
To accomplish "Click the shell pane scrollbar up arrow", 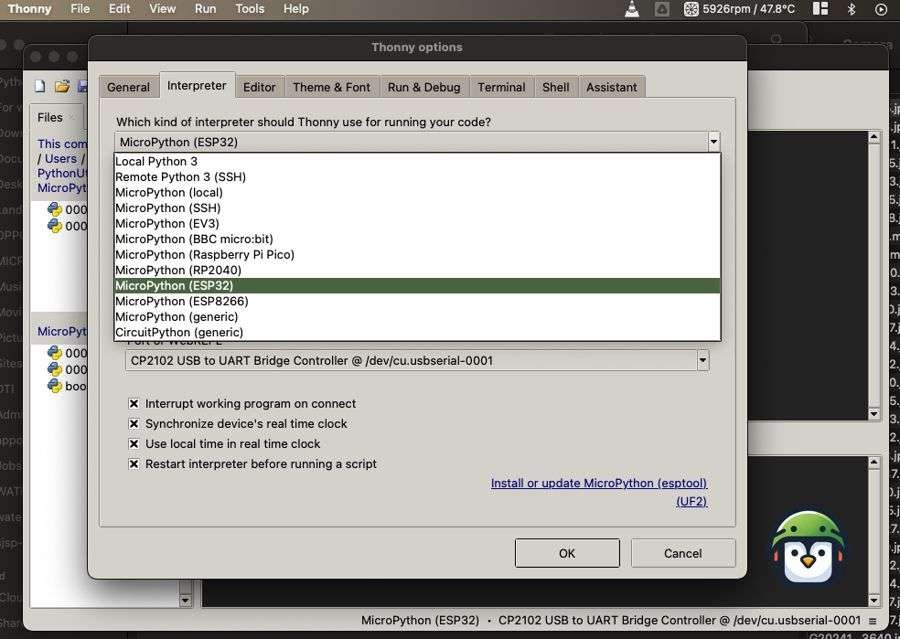I will [874, 462].
